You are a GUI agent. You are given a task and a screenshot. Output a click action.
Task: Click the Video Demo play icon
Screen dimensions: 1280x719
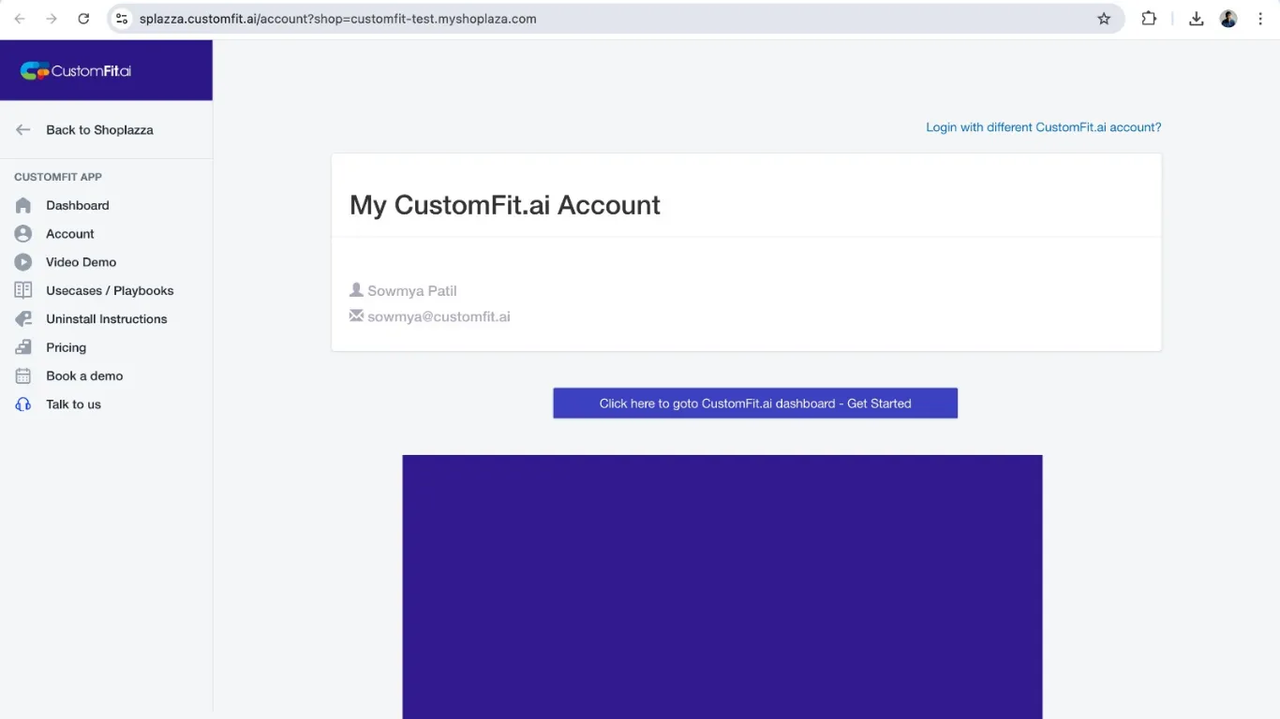click(x=23, y=262)
